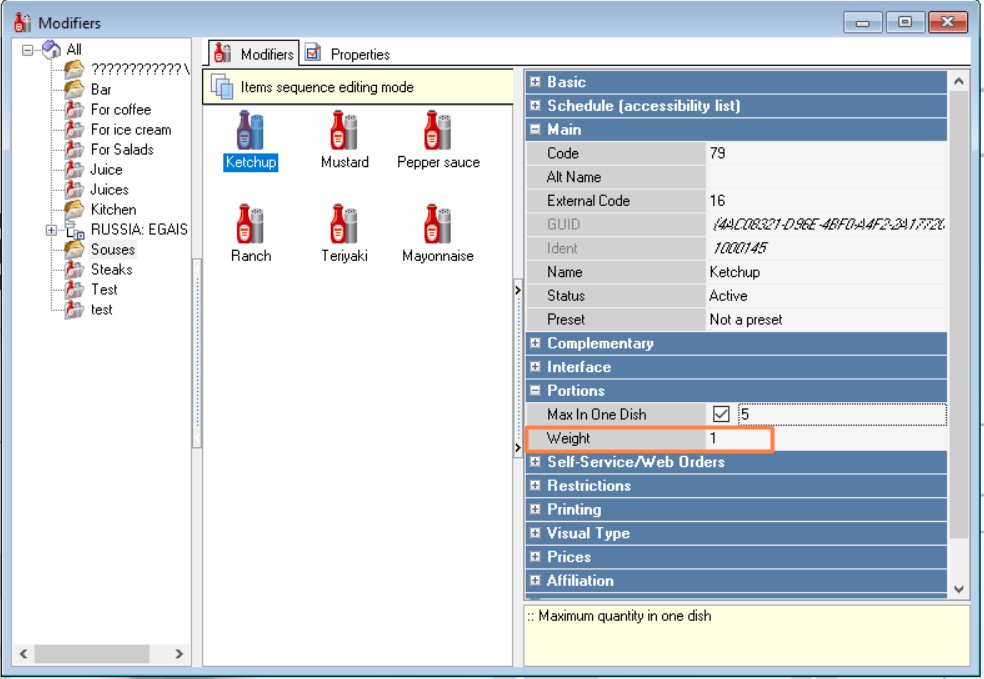This screenshot has width=984, height=679.
Task: Switch to the Modifiers tab
Action: point(254,53)
